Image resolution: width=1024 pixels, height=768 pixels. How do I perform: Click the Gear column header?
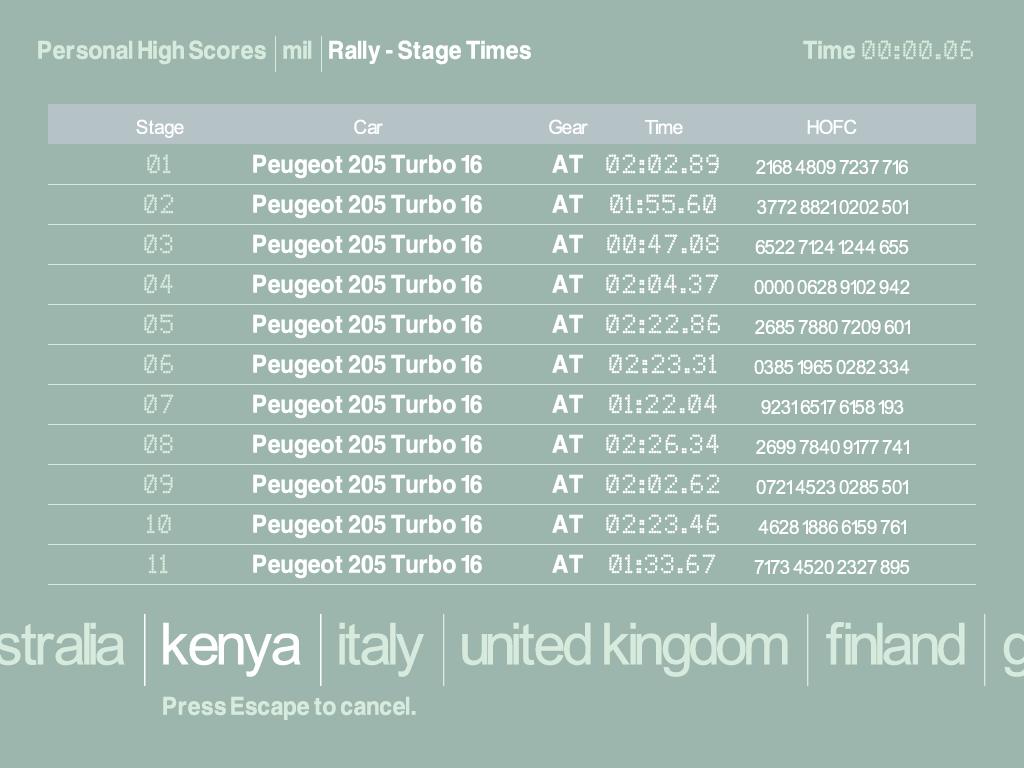567,127
